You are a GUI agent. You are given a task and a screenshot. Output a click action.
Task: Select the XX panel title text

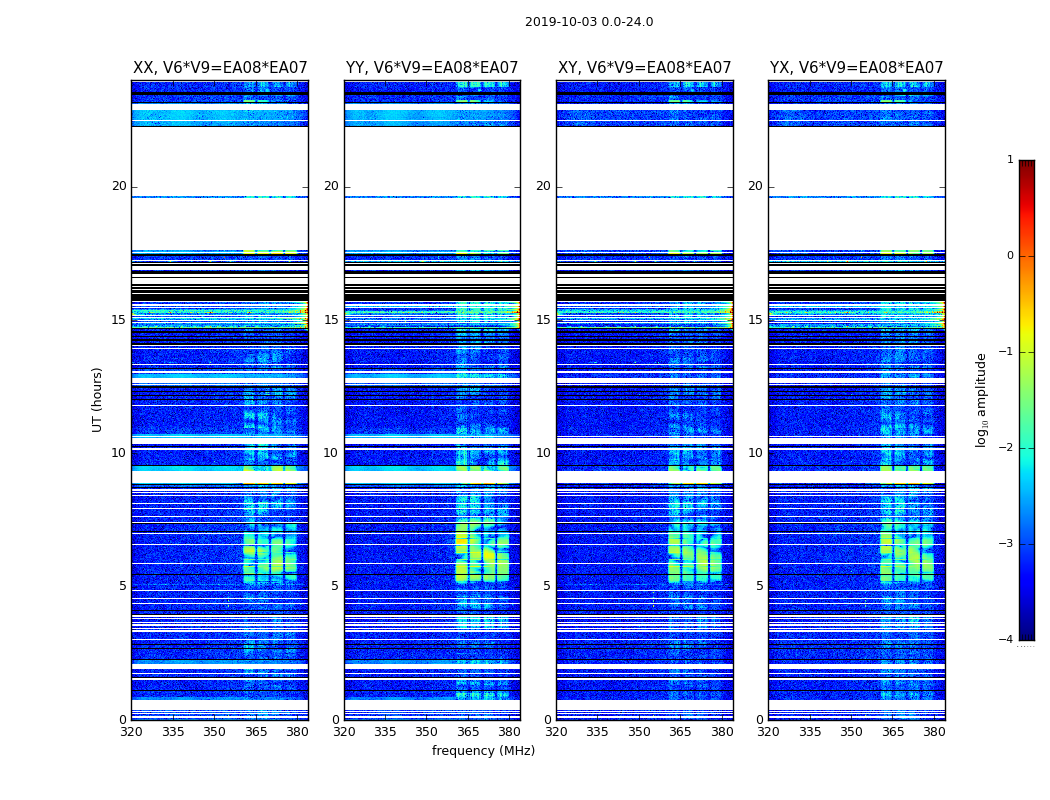220,68
